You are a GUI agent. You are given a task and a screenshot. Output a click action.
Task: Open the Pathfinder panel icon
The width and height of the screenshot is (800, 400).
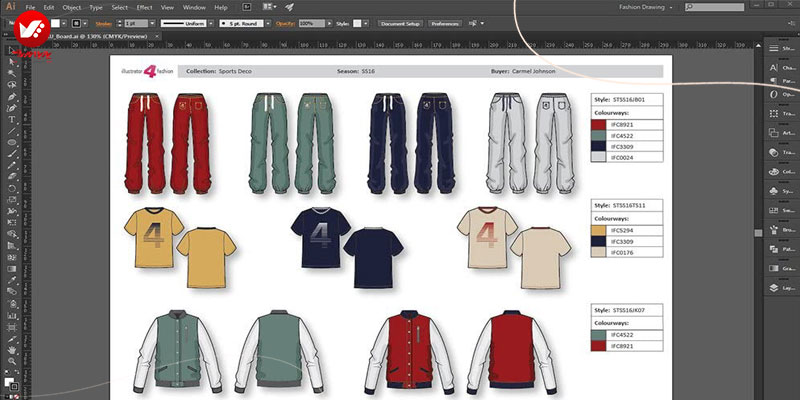[x=774, y=248]
